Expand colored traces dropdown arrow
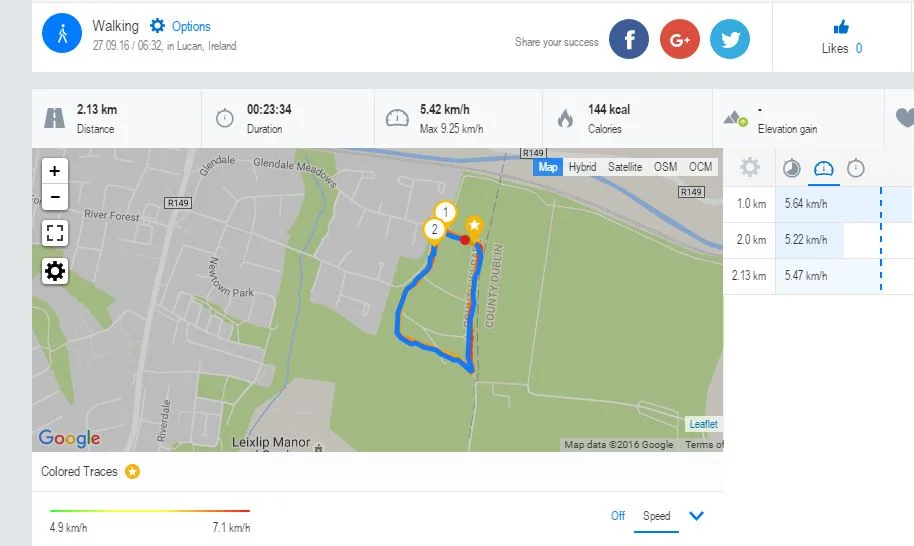Image resolution: width=914 pixels, height=546 pixels. coord(697,516)
